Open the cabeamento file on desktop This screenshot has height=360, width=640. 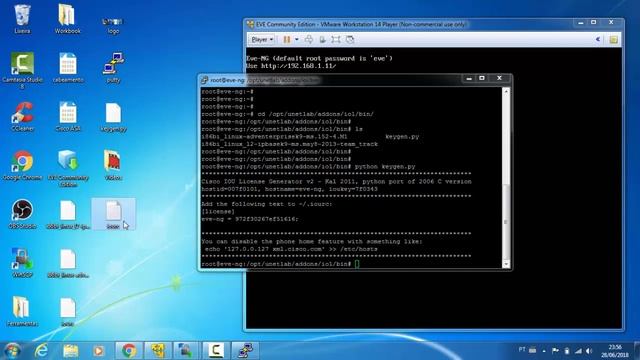pos(68,68)
